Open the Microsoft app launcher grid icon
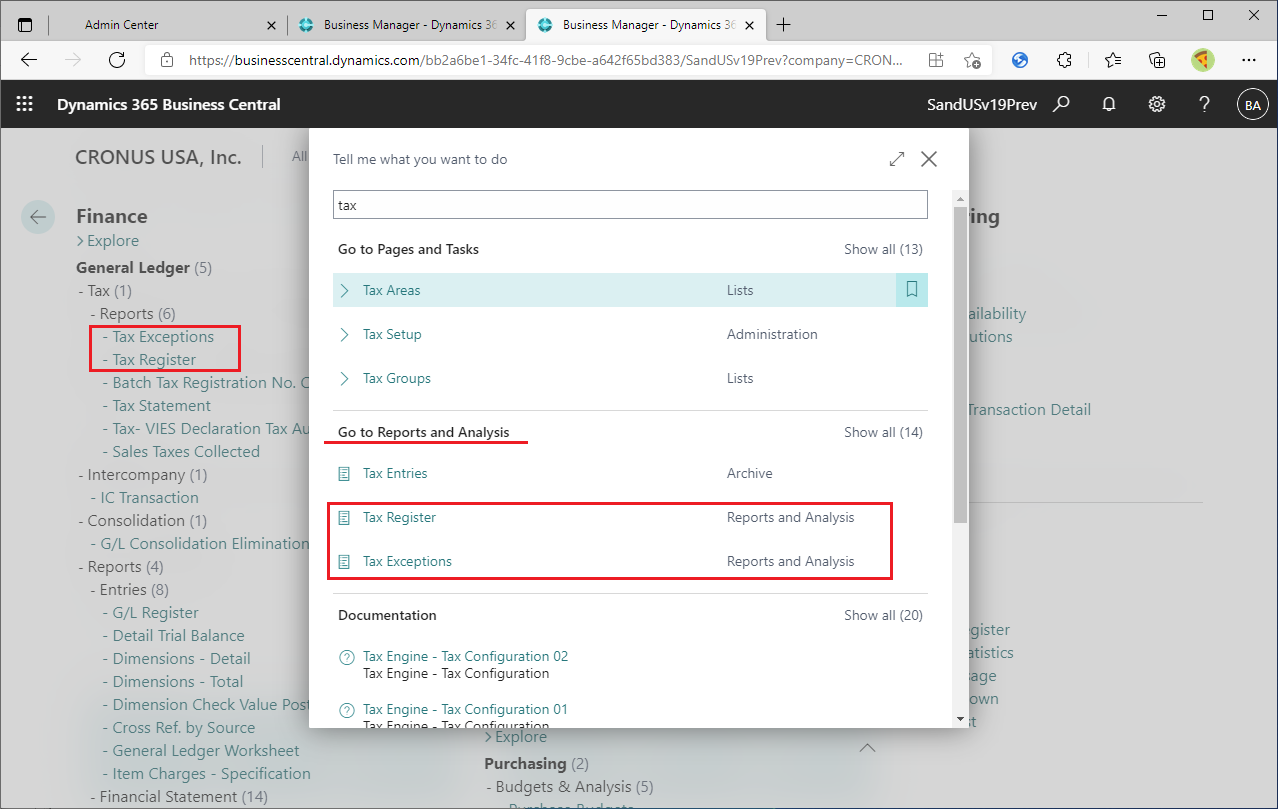The height and width of the screenshot is (809, 1278). pos(24,104)
